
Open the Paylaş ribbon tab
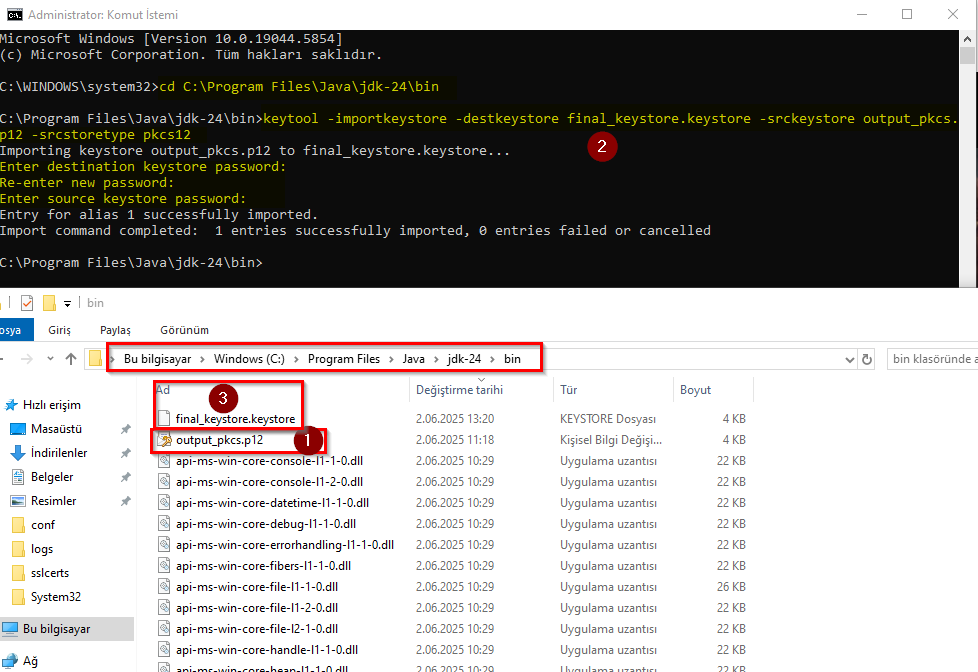(115, 330)
